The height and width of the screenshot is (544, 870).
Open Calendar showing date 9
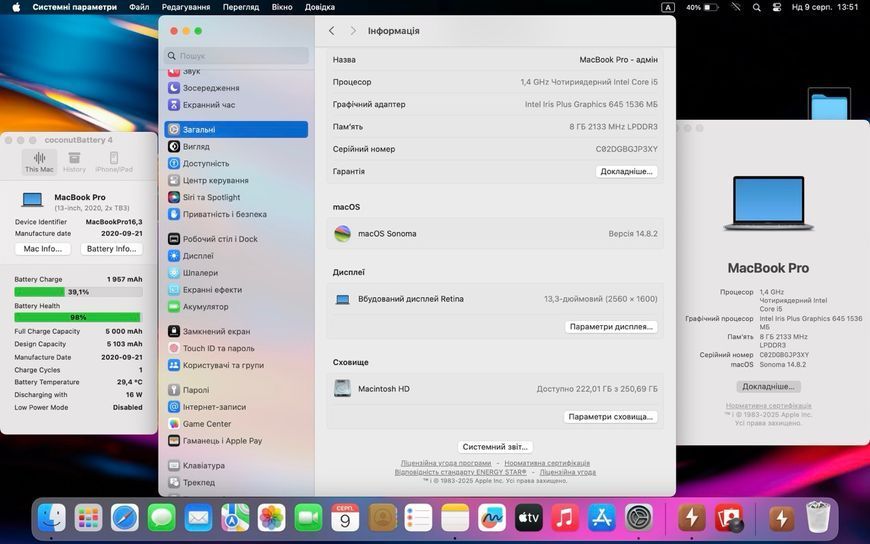tap(345, 517)
